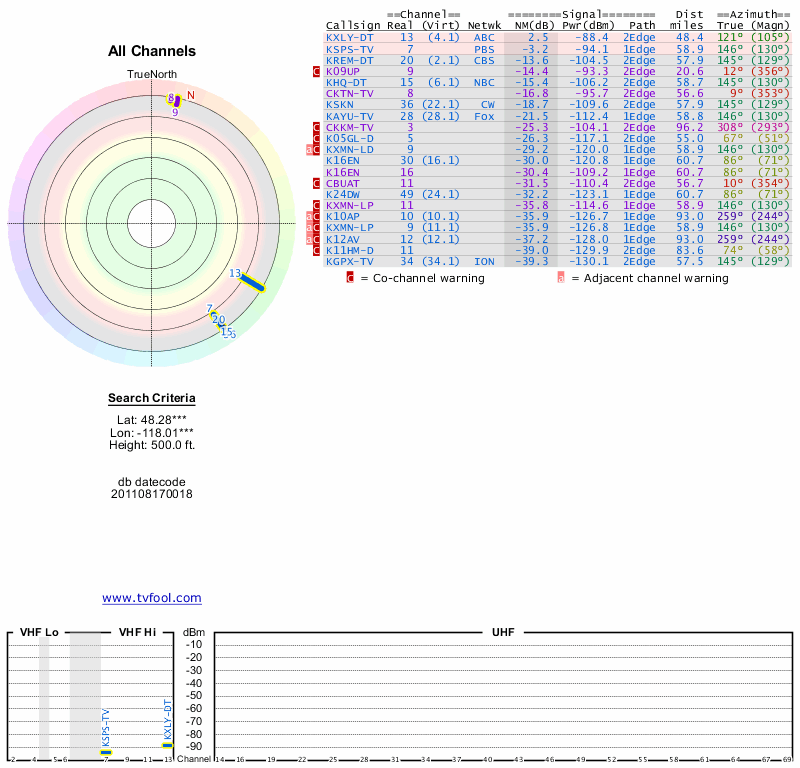Click the co-channel icon beside K05GL-D
Image resolution: width=800 pixels, height=768 pixels.
click(316, 139)
